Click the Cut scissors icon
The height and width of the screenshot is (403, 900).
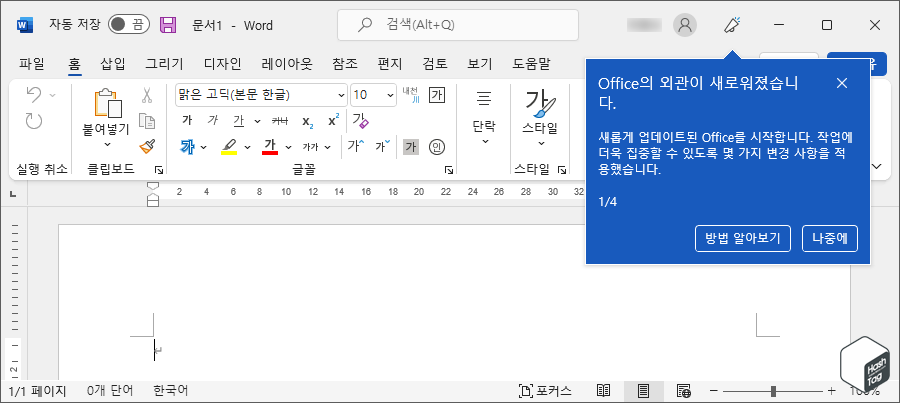pyautogui.click(x=148, y=95)
